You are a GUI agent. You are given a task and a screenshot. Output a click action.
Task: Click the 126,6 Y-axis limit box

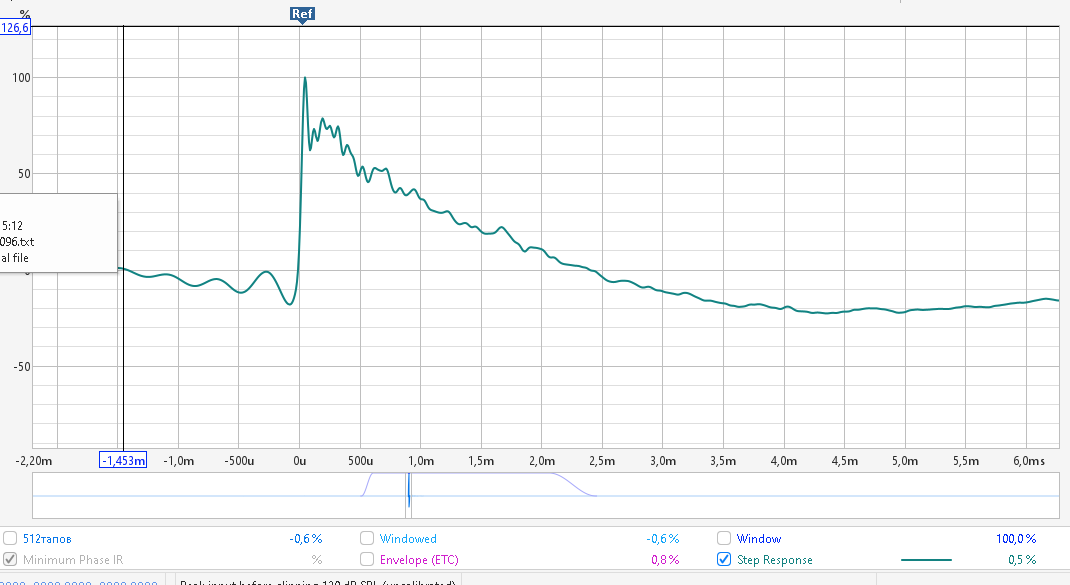click(x=16, y=28)
